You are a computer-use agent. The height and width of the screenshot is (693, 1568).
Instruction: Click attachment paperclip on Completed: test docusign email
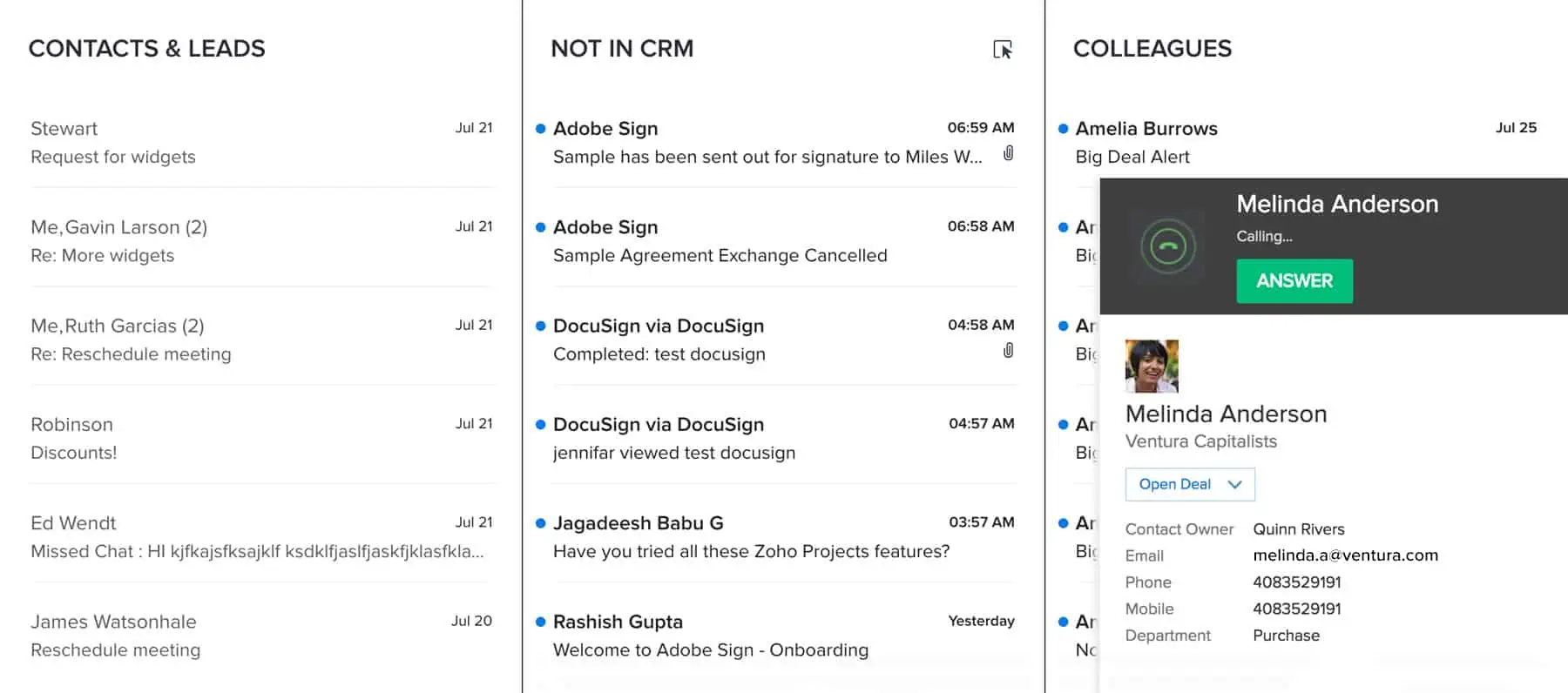[x=1008, y=350]
